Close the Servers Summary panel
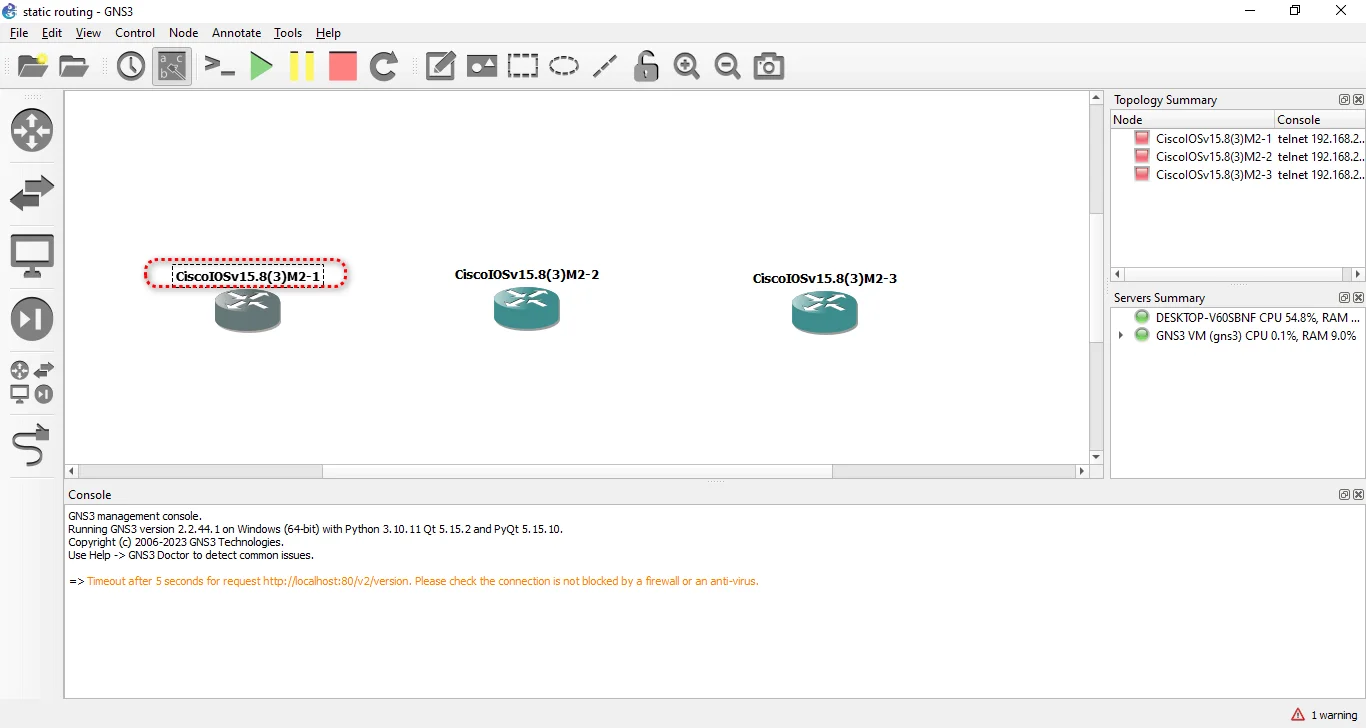1366x728 pixels. [1358, 298]
